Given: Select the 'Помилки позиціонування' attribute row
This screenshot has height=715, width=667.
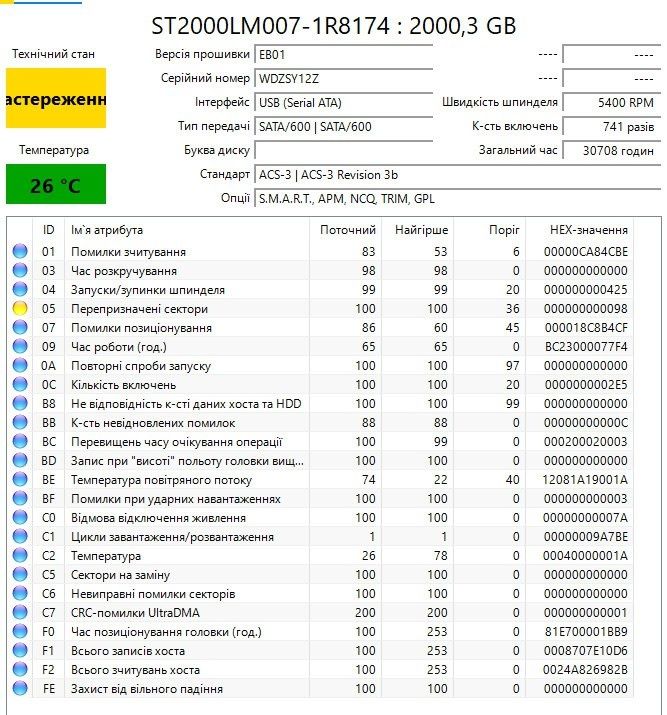Looking at the screenshot, I should point(320,327).
